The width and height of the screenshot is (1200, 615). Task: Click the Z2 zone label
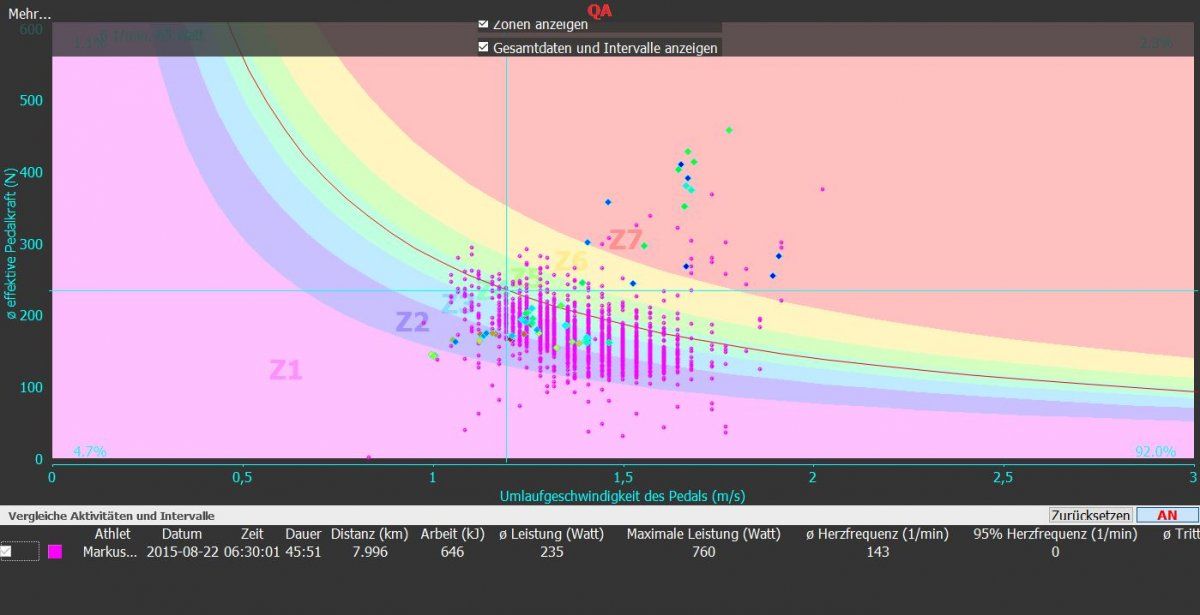click(412, 322)
